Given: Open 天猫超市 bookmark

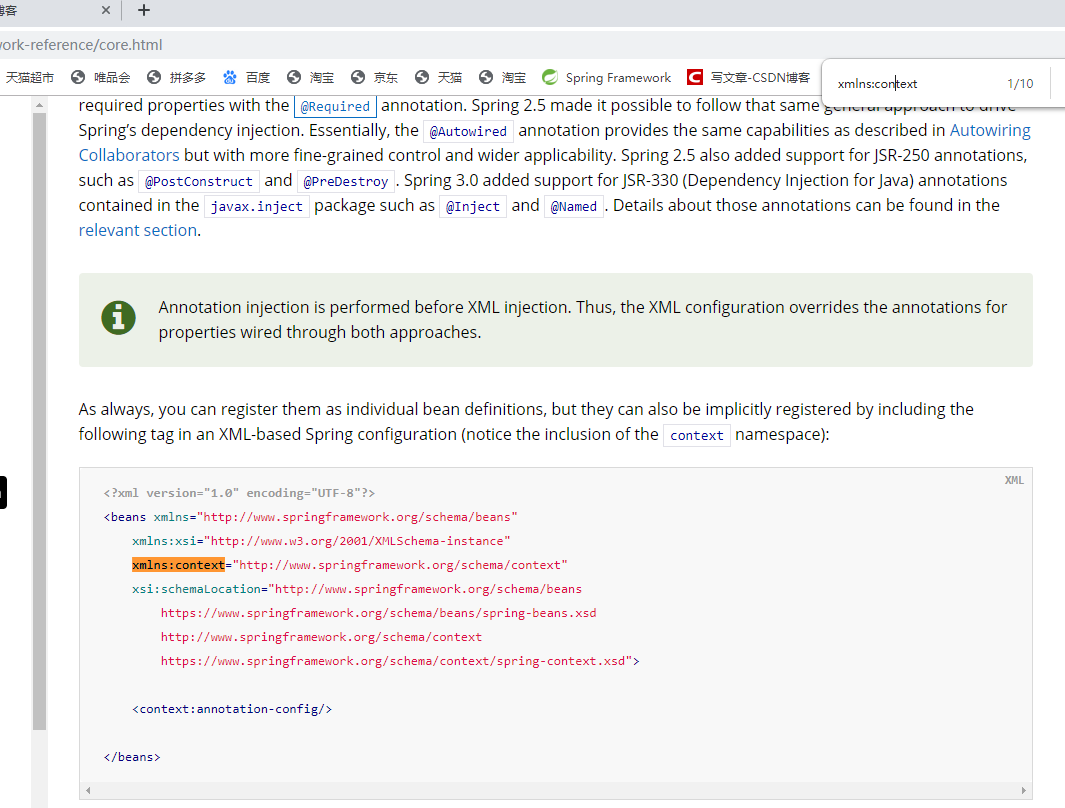Looking at the screenshot, I should [29, 77].
